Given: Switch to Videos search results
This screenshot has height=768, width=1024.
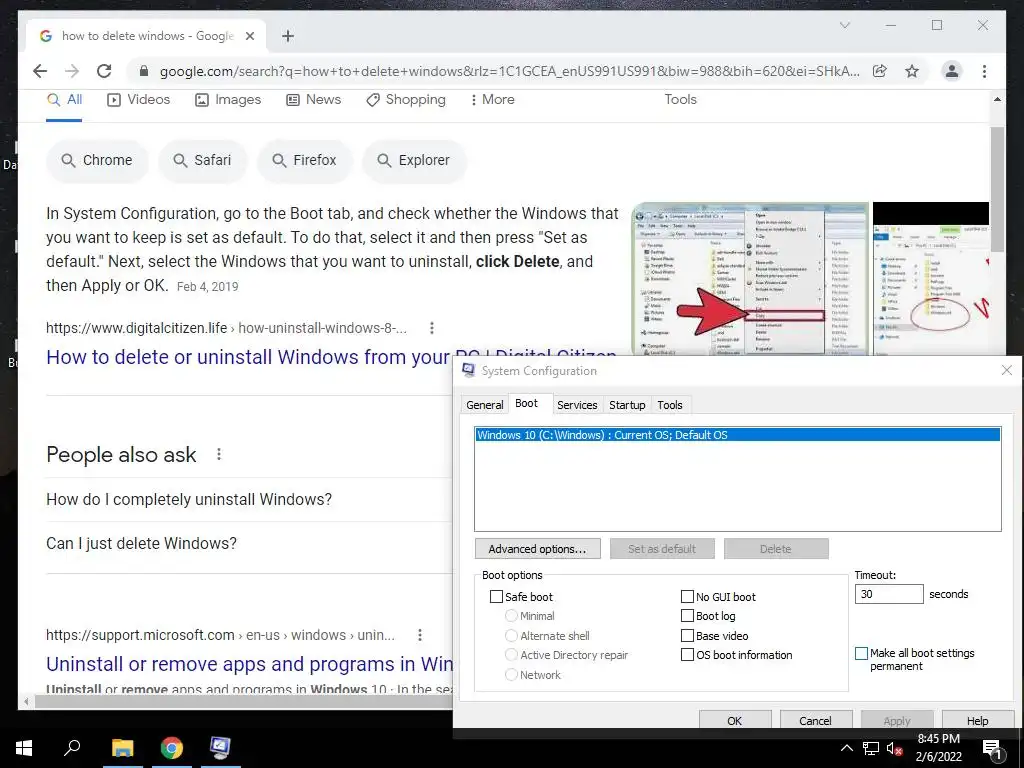Looking at the screenshot, I should click(138, 100).
